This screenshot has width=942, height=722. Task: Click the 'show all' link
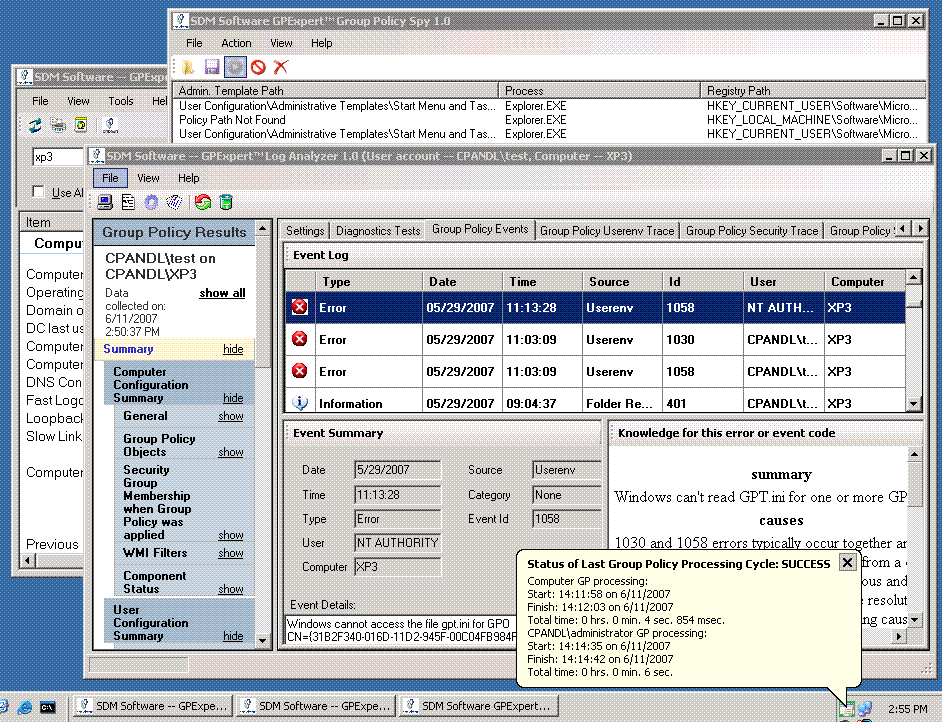222,293
